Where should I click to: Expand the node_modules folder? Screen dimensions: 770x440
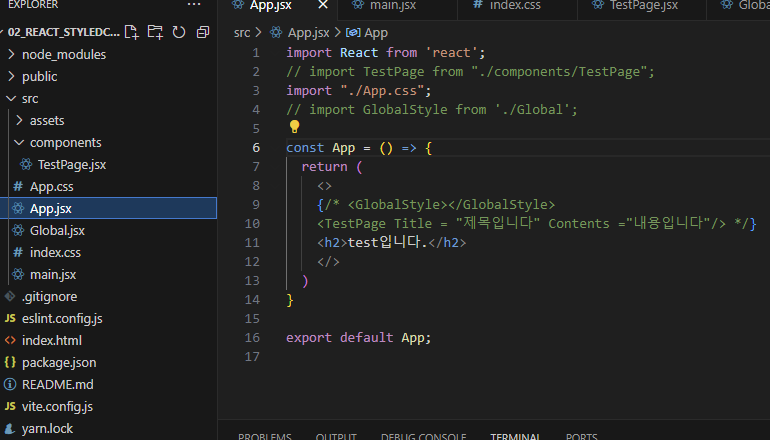coord(11,55)
